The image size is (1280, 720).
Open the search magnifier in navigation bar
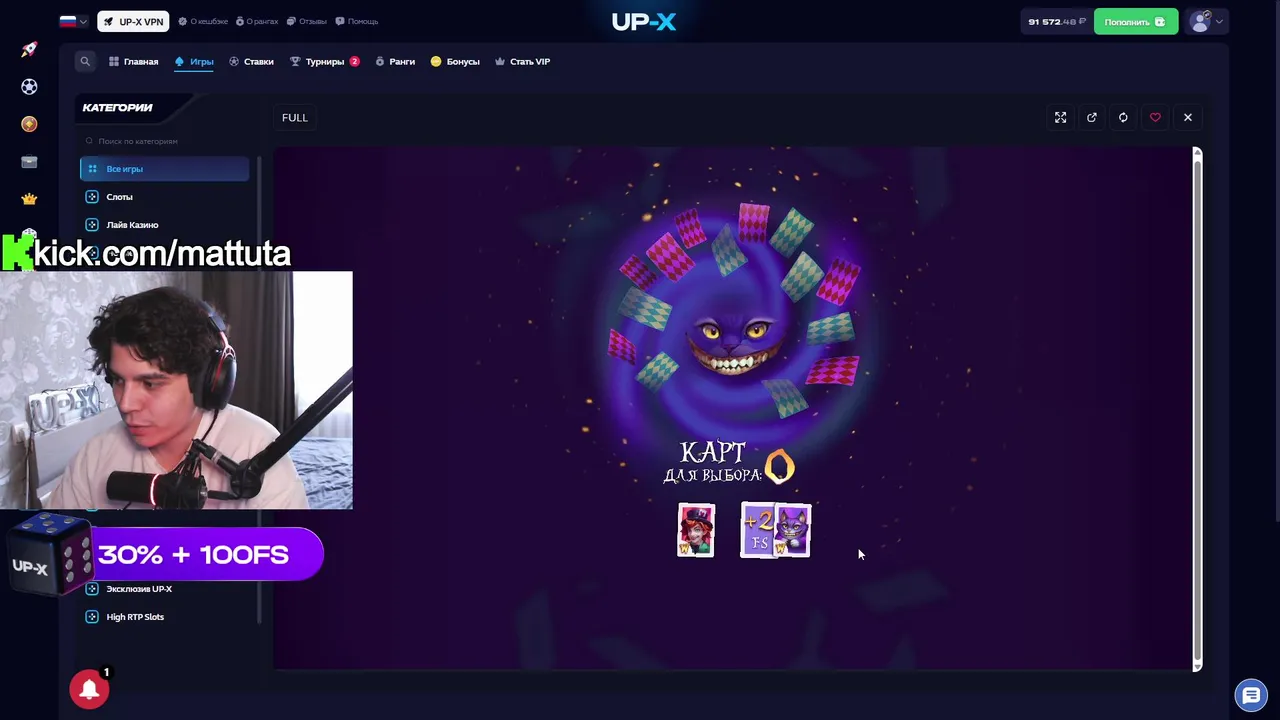coord(85,61)
